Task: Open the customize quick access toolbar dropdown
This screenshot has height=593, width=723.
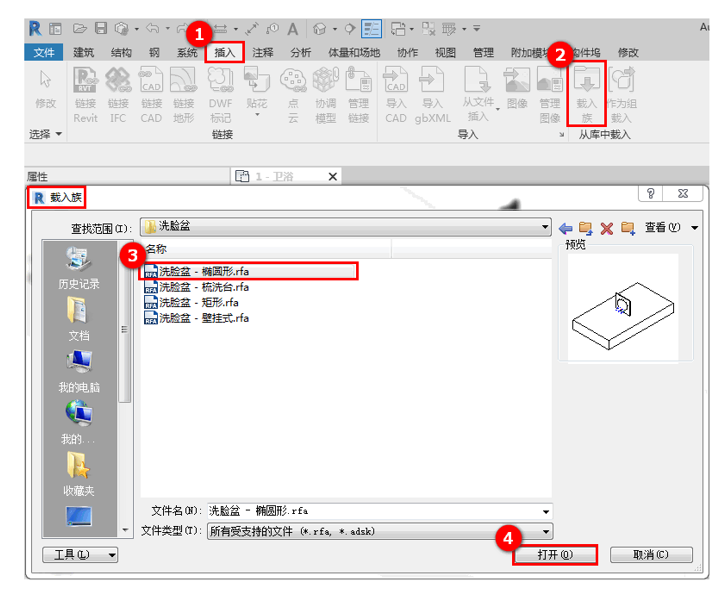Action: (477, 29)
